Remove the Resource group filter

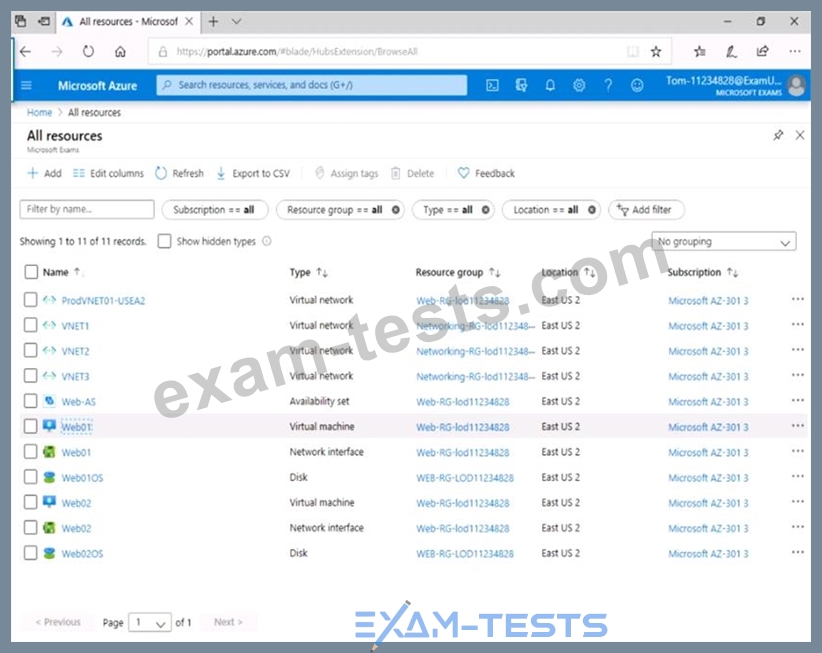[396, 210]
